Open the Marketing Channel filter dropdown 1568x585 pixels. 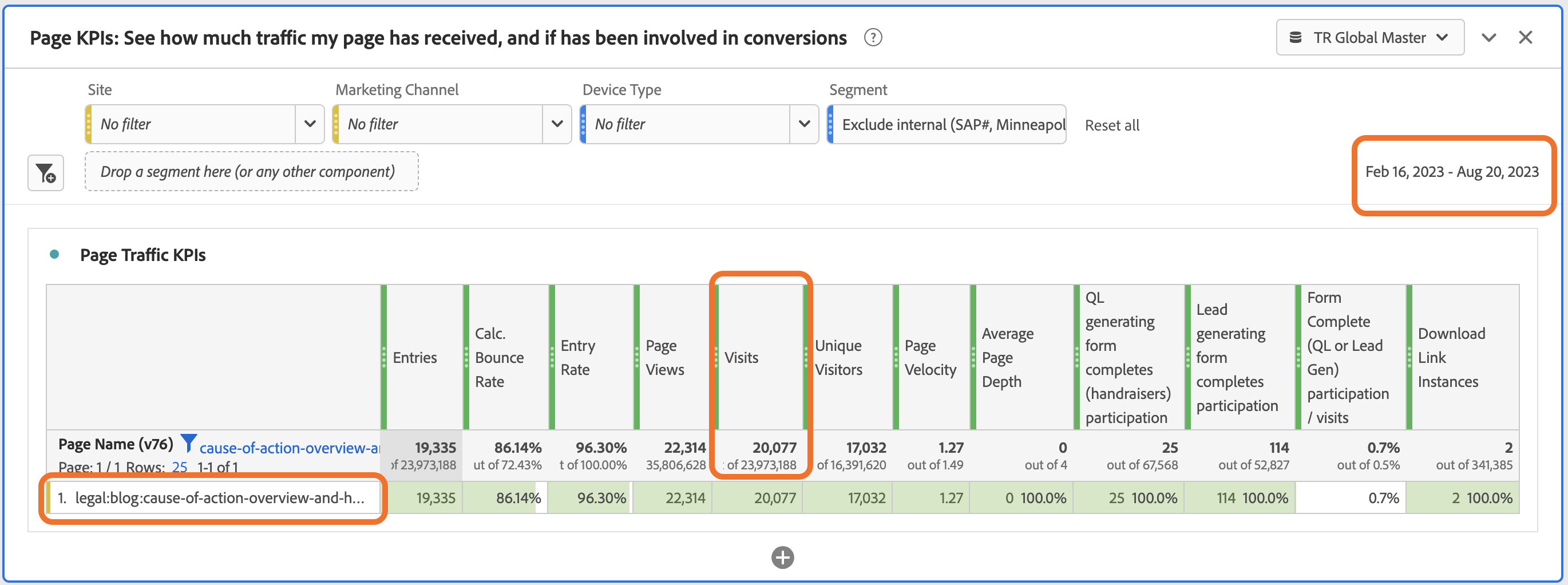coord(556,124)
